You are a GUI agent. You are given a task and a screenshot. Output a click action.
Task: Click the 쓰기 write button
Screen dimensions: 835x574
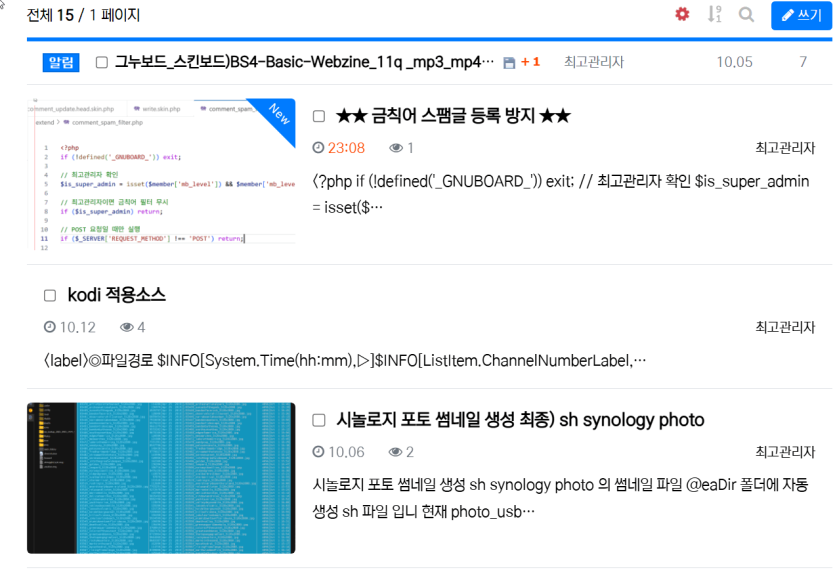click(801, 15)
